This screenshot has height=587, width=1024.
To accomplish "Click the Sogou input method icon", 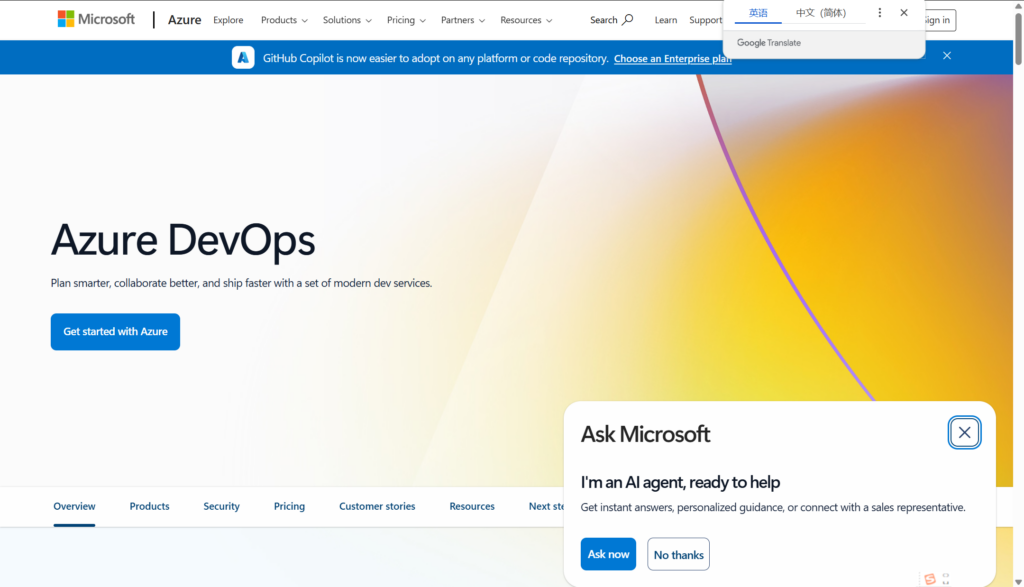I will pos(930,579).
